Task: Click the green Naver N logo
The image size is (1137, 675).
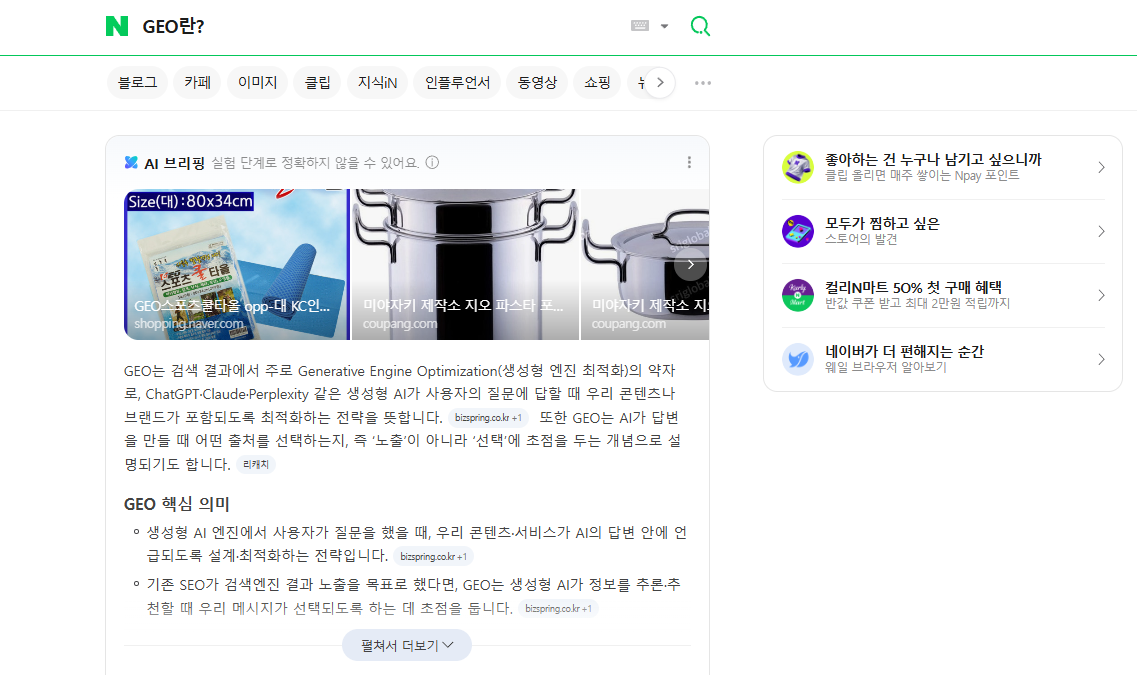Action: coord(117,26)
